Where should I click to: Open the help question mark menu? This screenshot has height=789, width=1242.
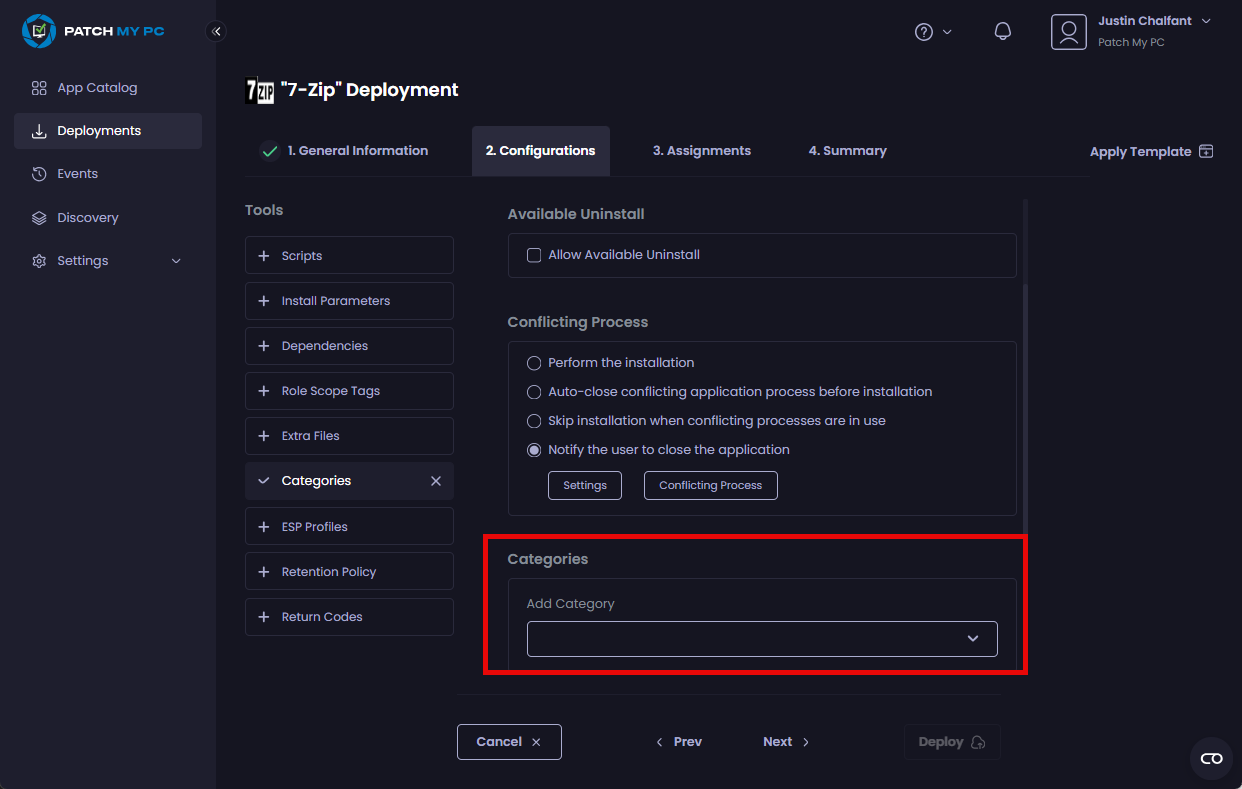925,32
